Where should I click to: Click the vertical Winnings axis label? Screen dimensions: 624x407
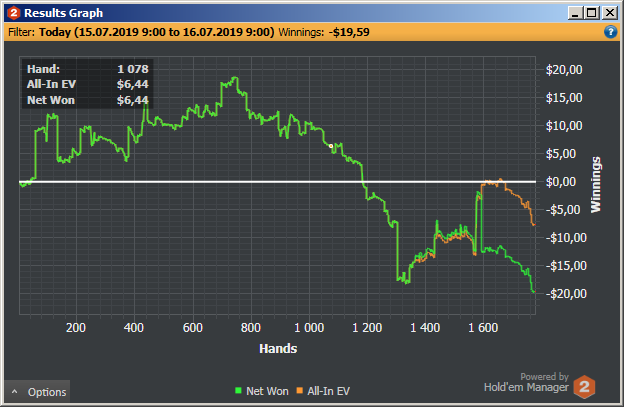[595, 185]
